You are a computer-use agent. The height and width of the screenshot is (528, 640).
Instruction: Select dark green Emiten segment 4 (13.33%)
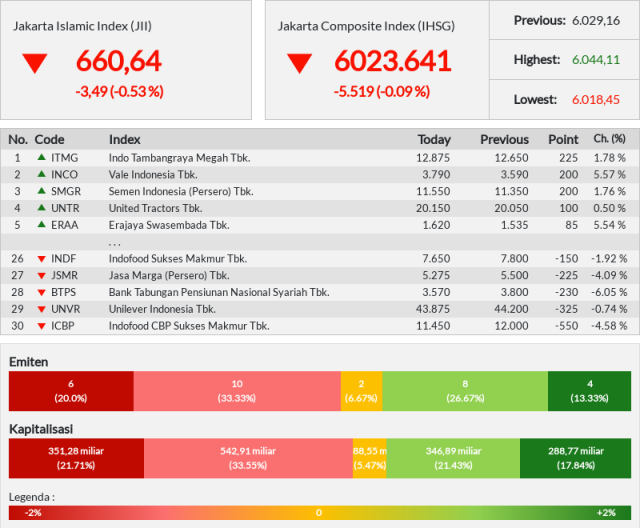[x=589, y=391]
